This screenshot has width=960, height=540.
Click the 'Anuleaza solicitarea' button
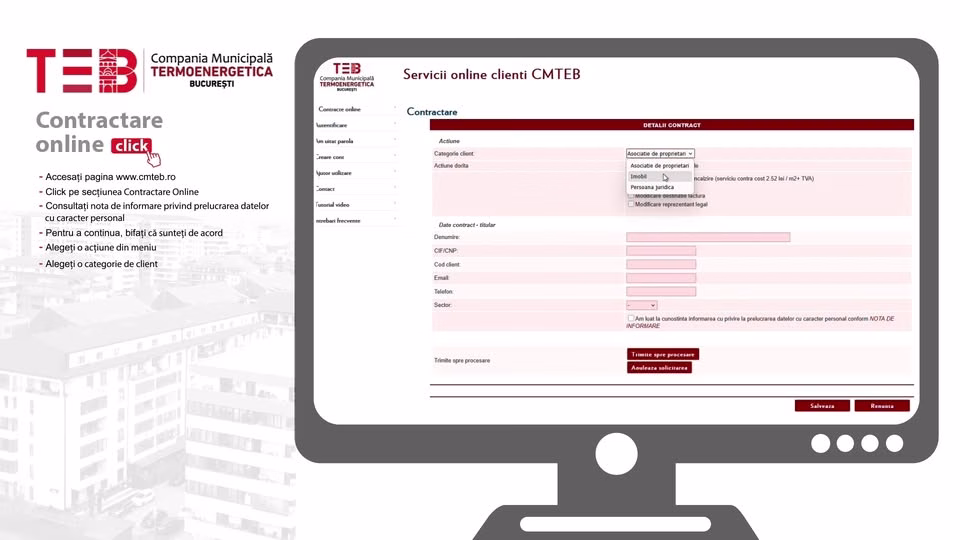(659, 368)
